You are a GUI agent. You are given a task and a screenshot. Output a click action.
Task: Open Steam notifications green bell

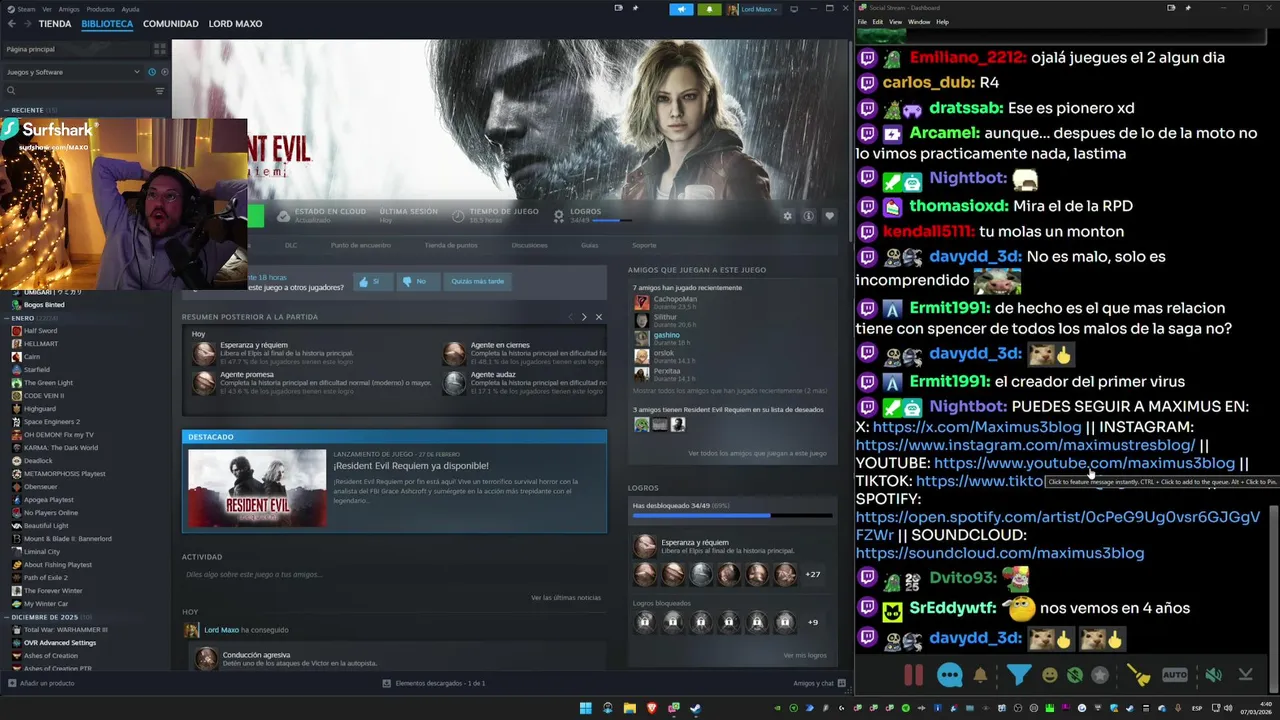pyautogui.click(x=710, y=9)
